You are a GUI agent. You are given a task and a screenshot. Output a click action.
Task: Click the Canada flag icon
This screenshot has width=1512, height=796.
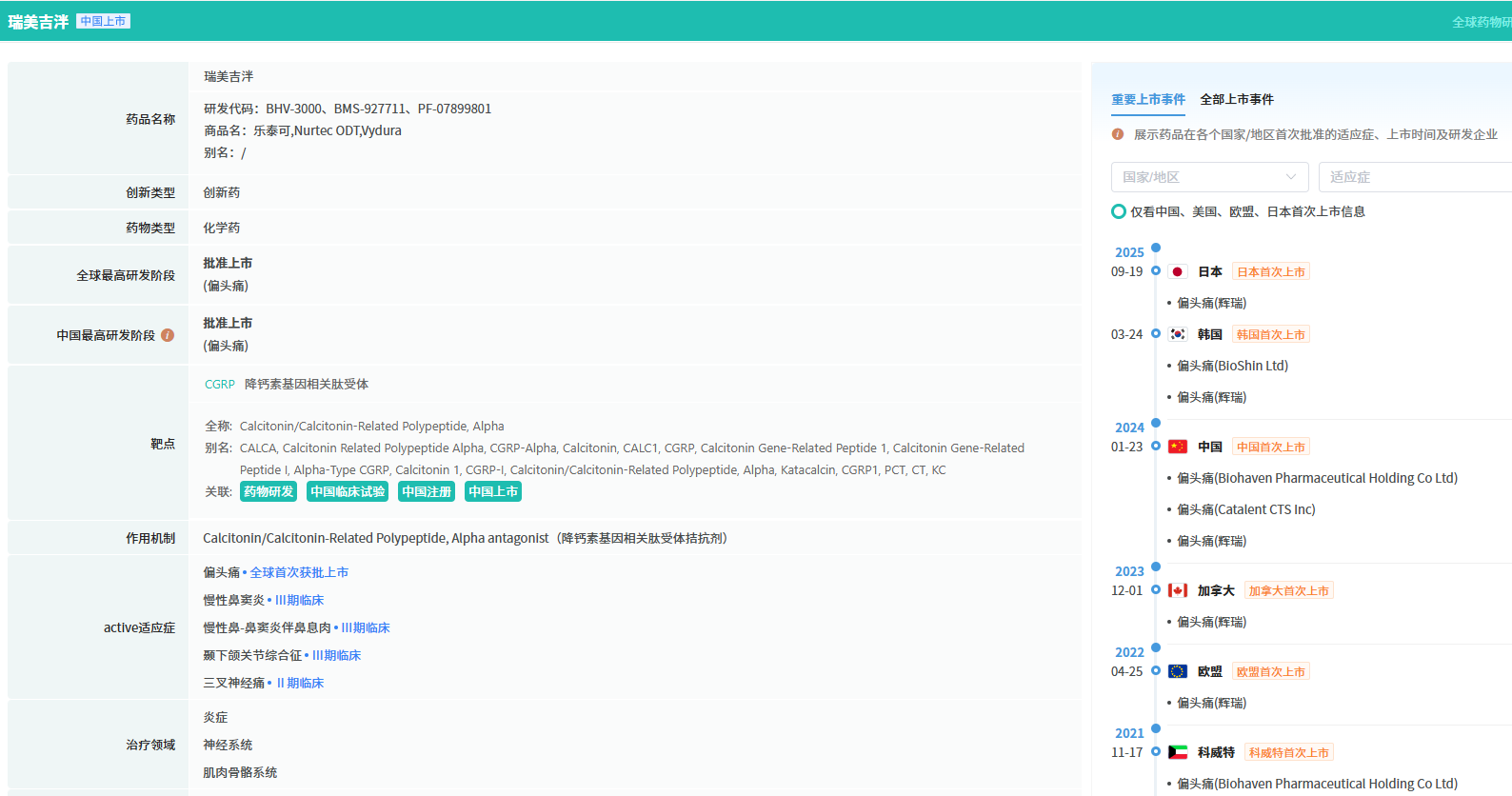(1178, 590)
